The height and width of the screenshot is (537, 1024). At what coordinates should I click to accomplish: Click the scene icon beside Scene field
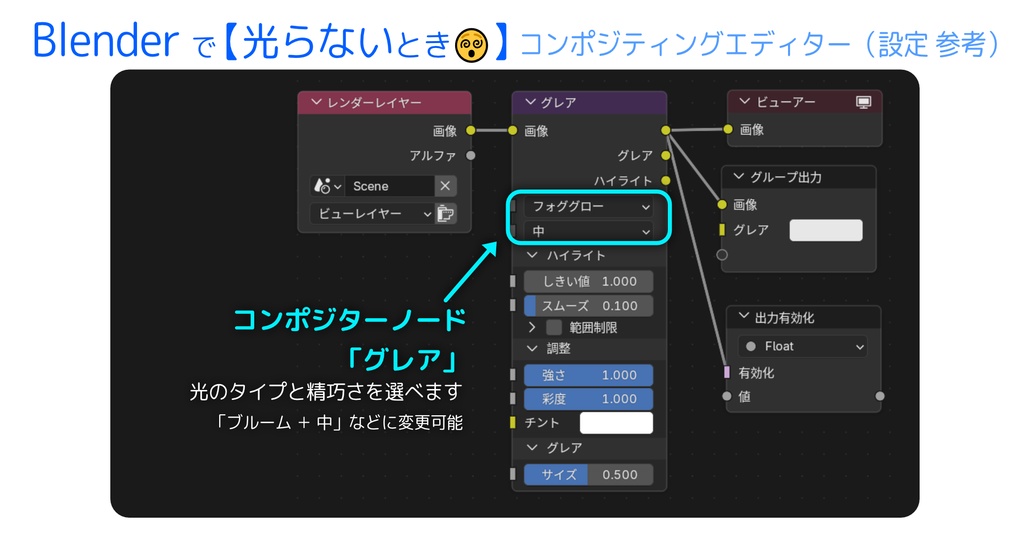coord(322,186)
